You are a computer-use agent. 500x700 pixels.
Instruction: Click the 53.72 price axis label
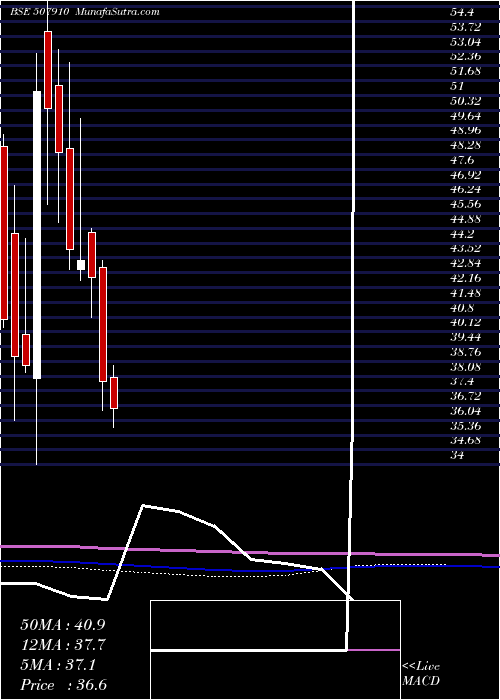[x=465, y=27]
